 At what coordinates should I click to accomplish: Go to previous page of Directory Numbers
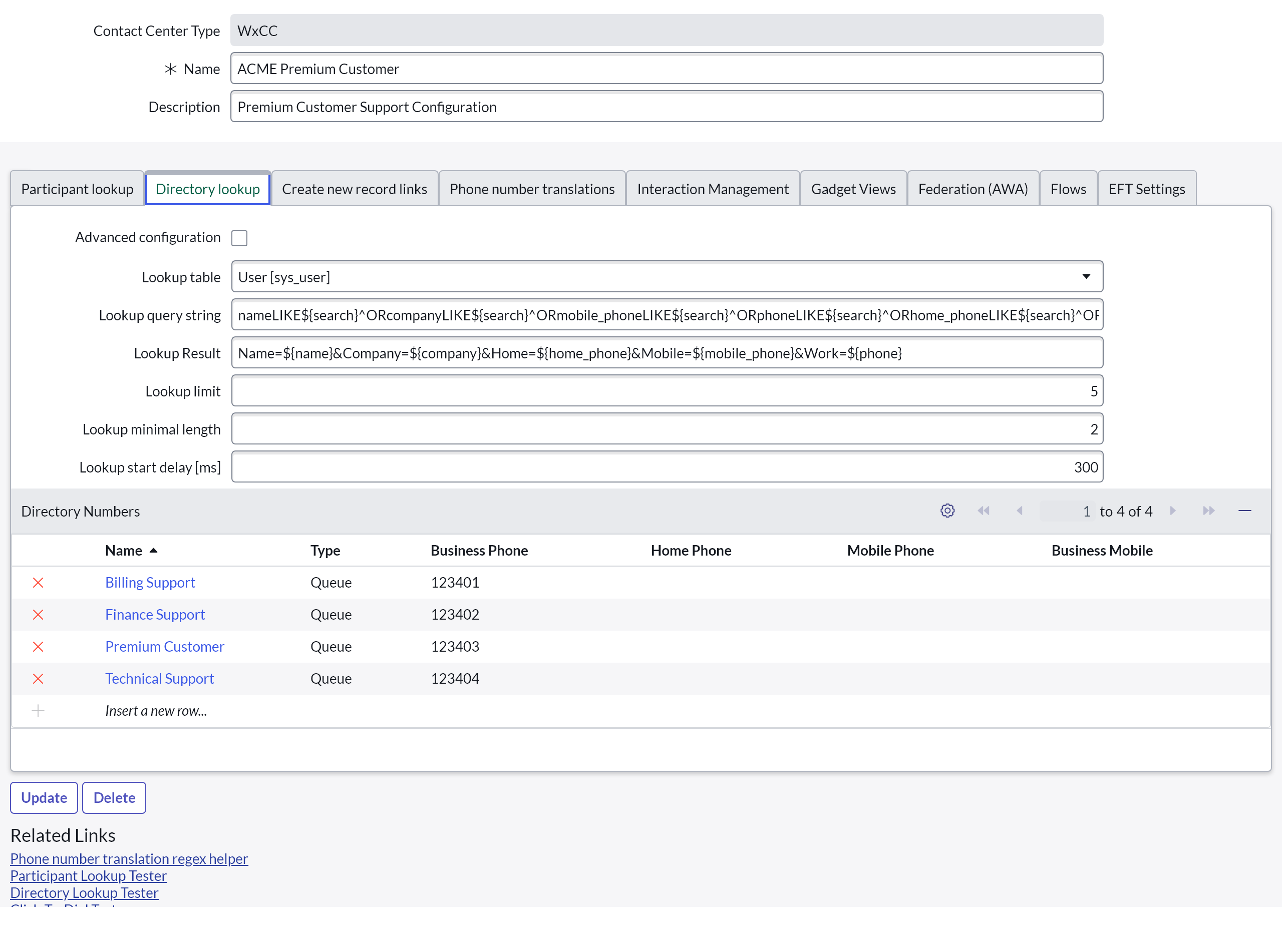1019,511
